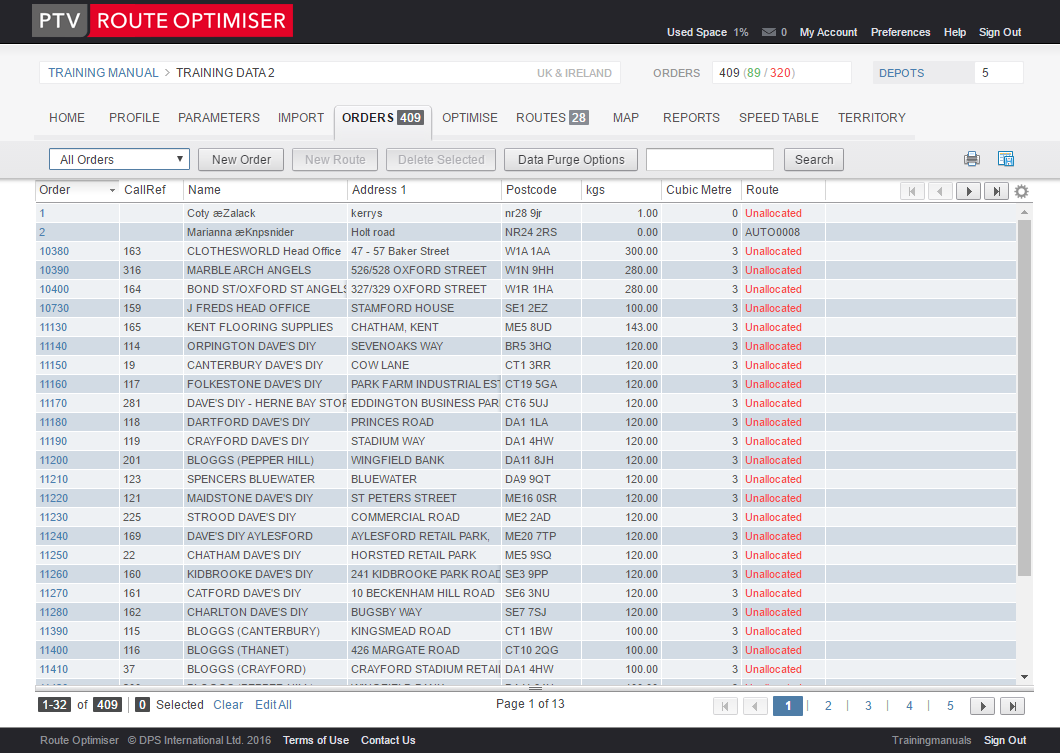Screen dimensions: 1060x753
Task: Open the HOME tab
Action: coord(67,118)
